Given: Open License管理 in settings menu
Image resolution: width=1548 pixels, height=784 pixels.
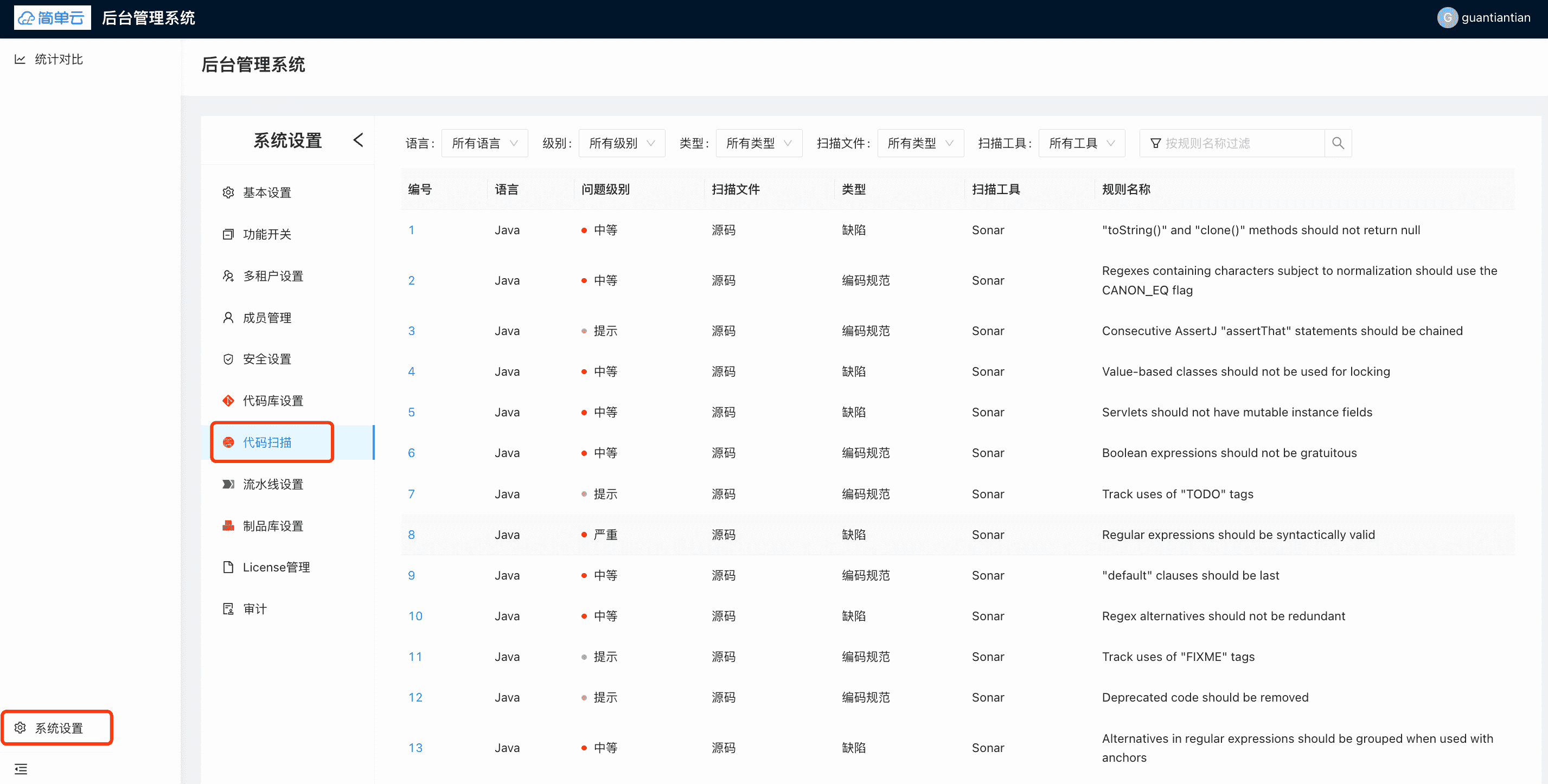Looking at the screenshot, I should (276, 567).
